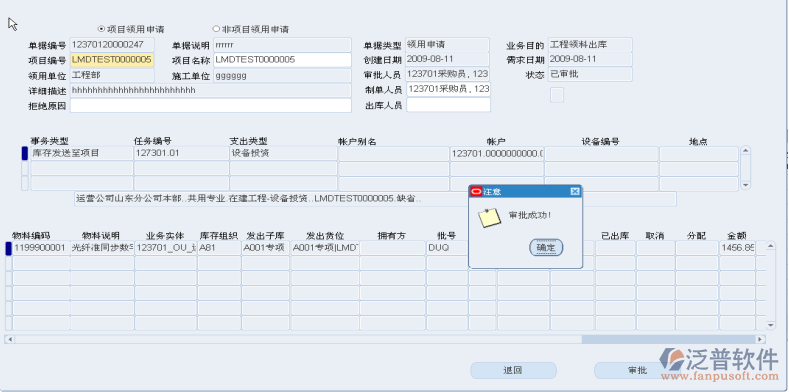Click the right arrow of horizontal scrollbar
Screen dimensions: 789x392
click(x=760, y=340)
